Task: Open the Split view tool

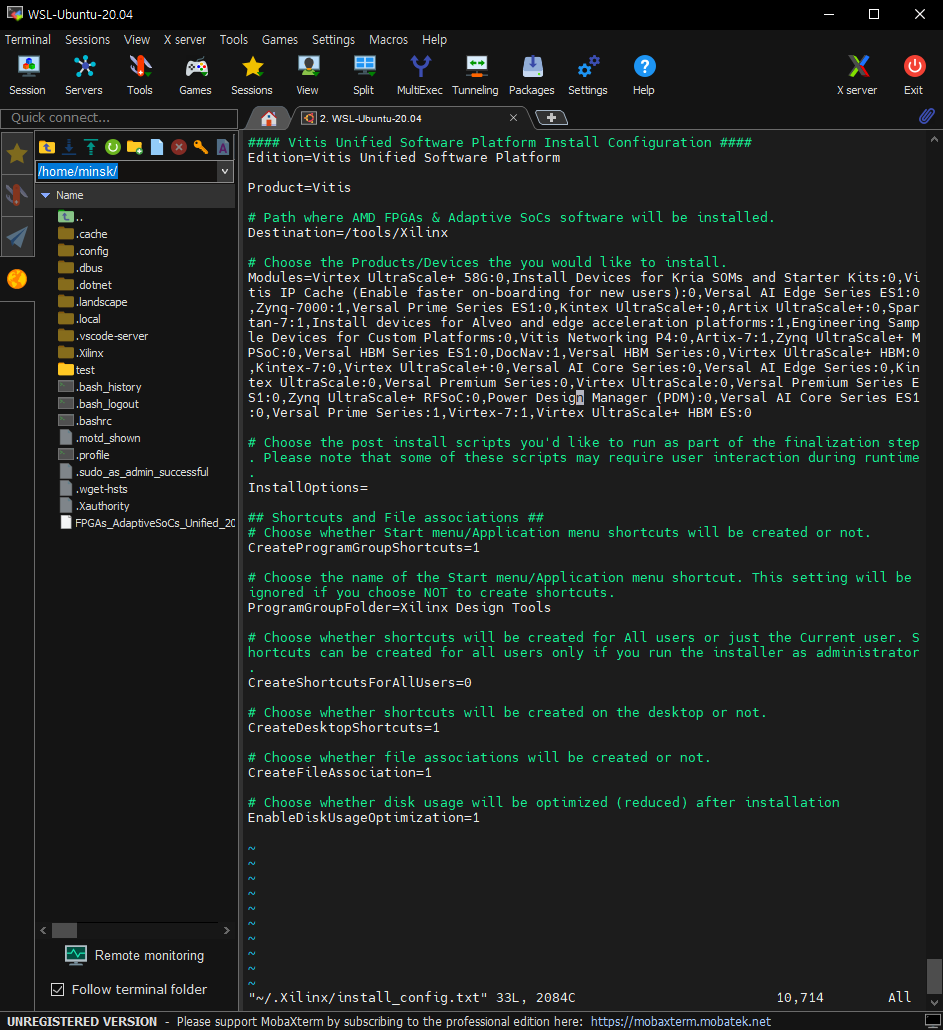Action: [364, 70]
